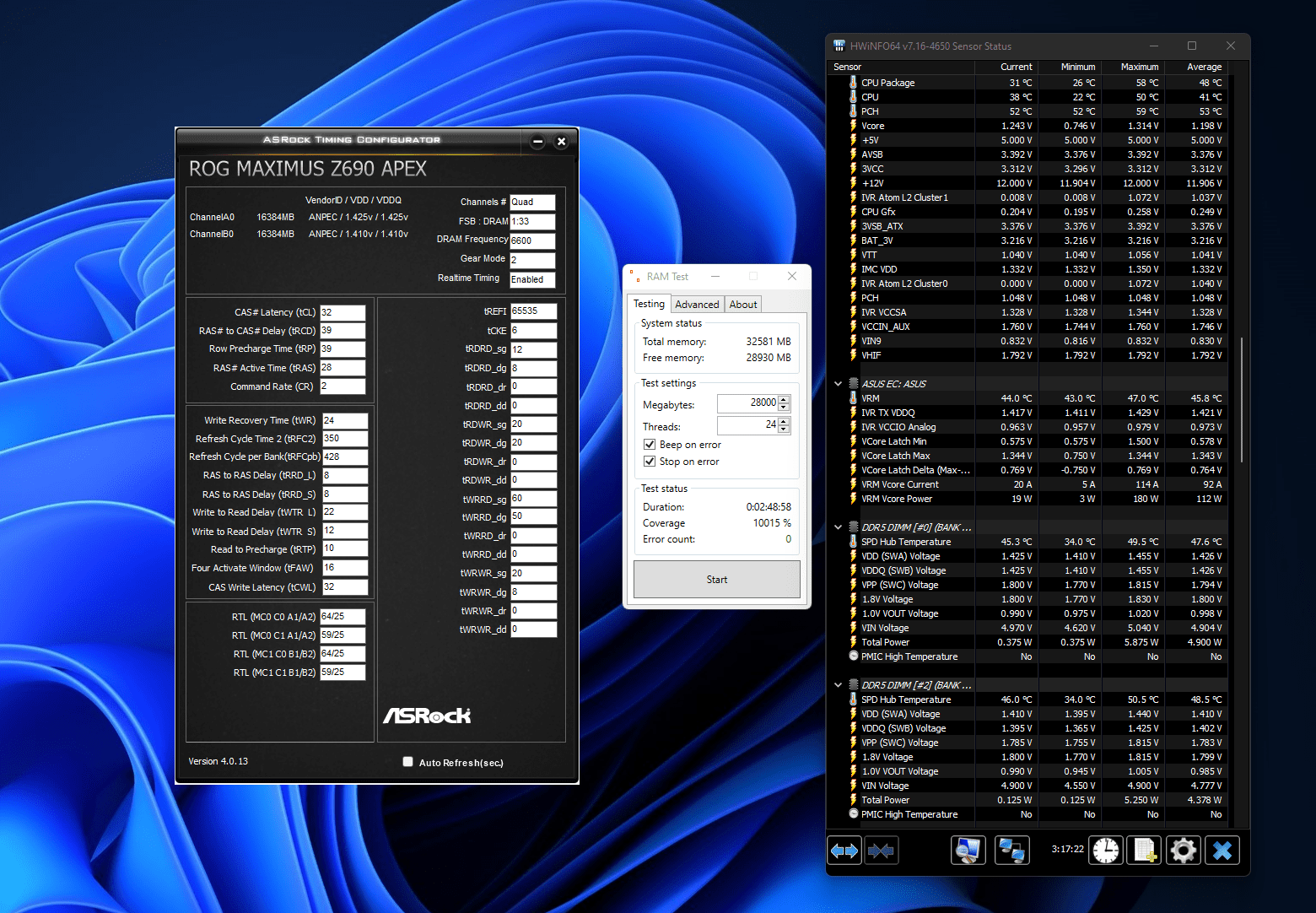Click the Threads input field showing 24
Viewport: 1316px width, 913px height.
click(747, 425)
